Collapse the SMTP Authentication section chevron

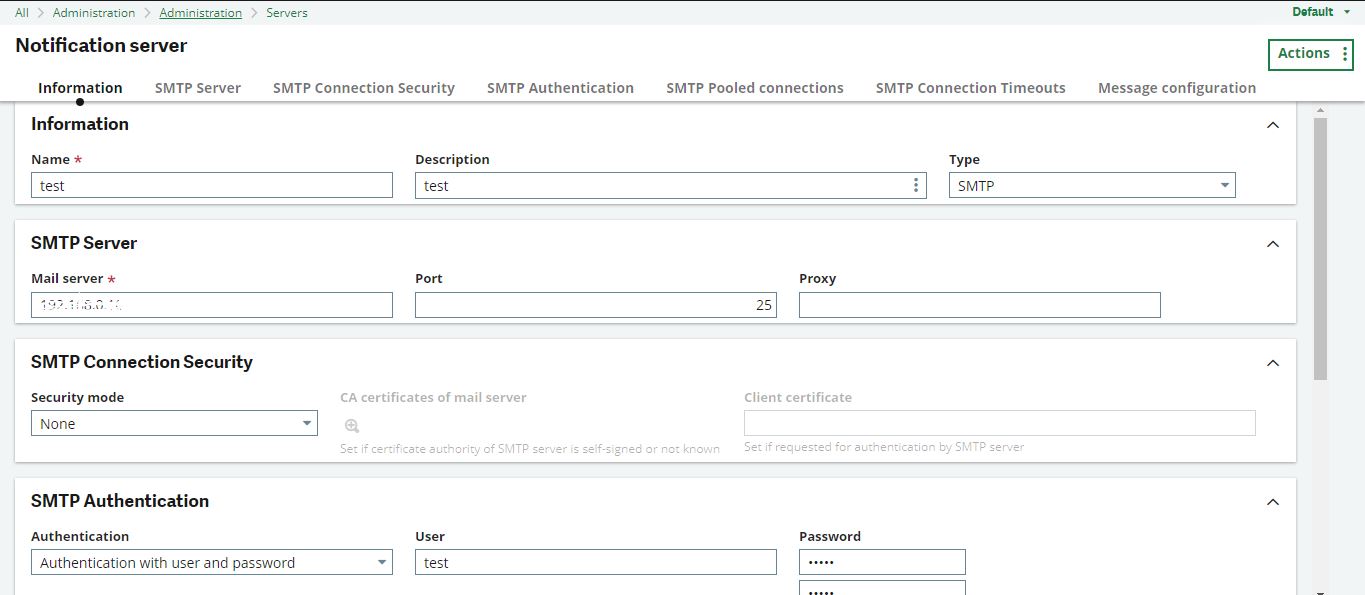click(1272, 502)
